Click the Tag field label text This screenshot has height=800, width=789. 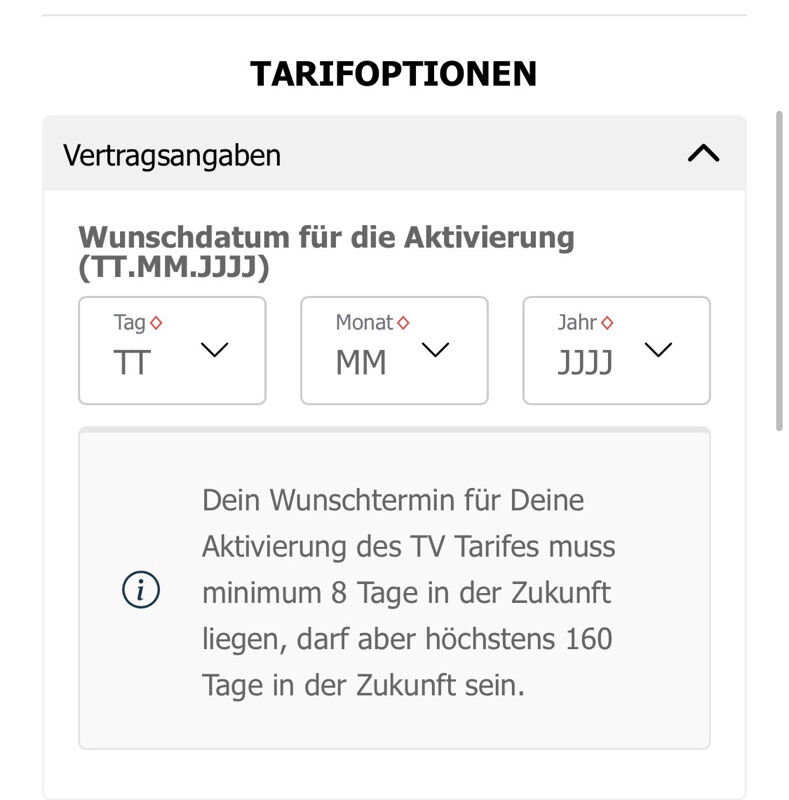point(129,323)
